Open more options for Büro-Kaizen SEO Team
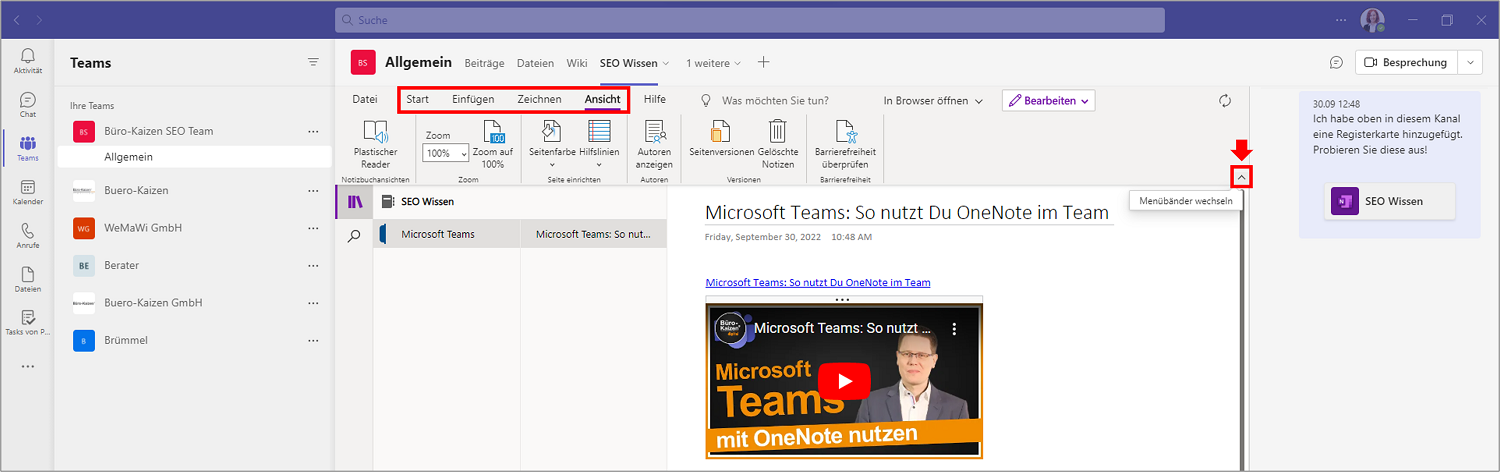Screen dimensions: 1500x472 tap(313, 131)
